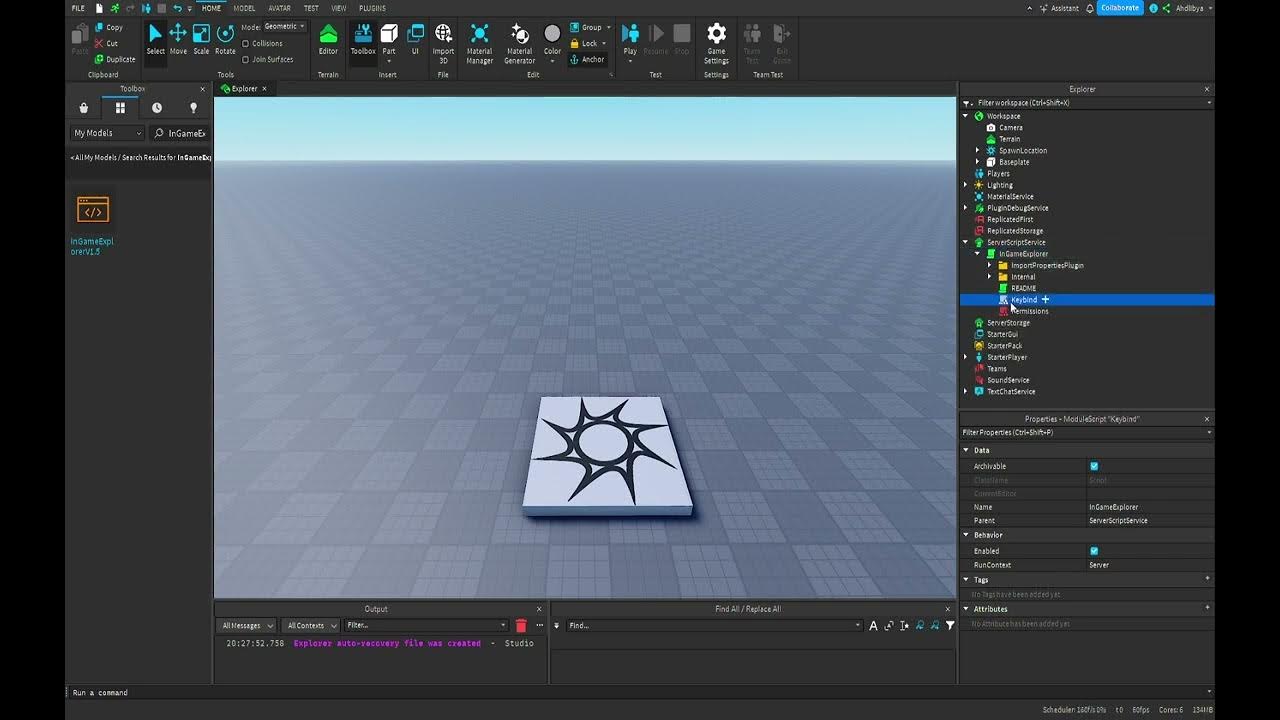The height and width of the screenshot is (720, 1280).
Task: Insert a Part with the cube icon
Action: pos(389,34)
